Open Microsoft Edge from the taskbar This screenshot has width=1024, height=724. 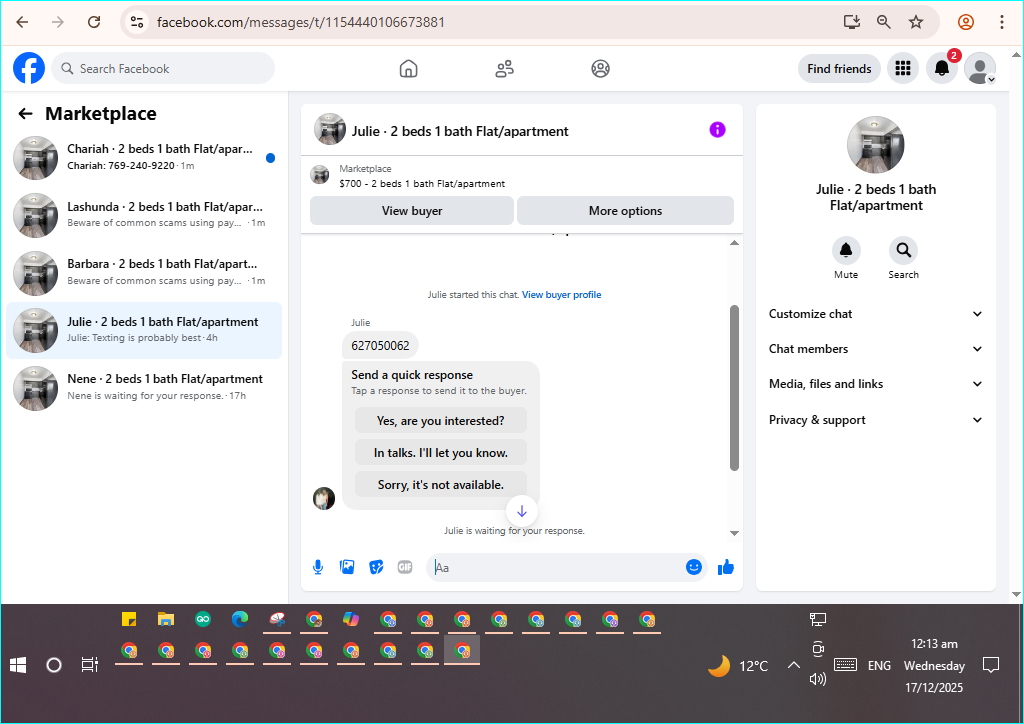point(240,619)
